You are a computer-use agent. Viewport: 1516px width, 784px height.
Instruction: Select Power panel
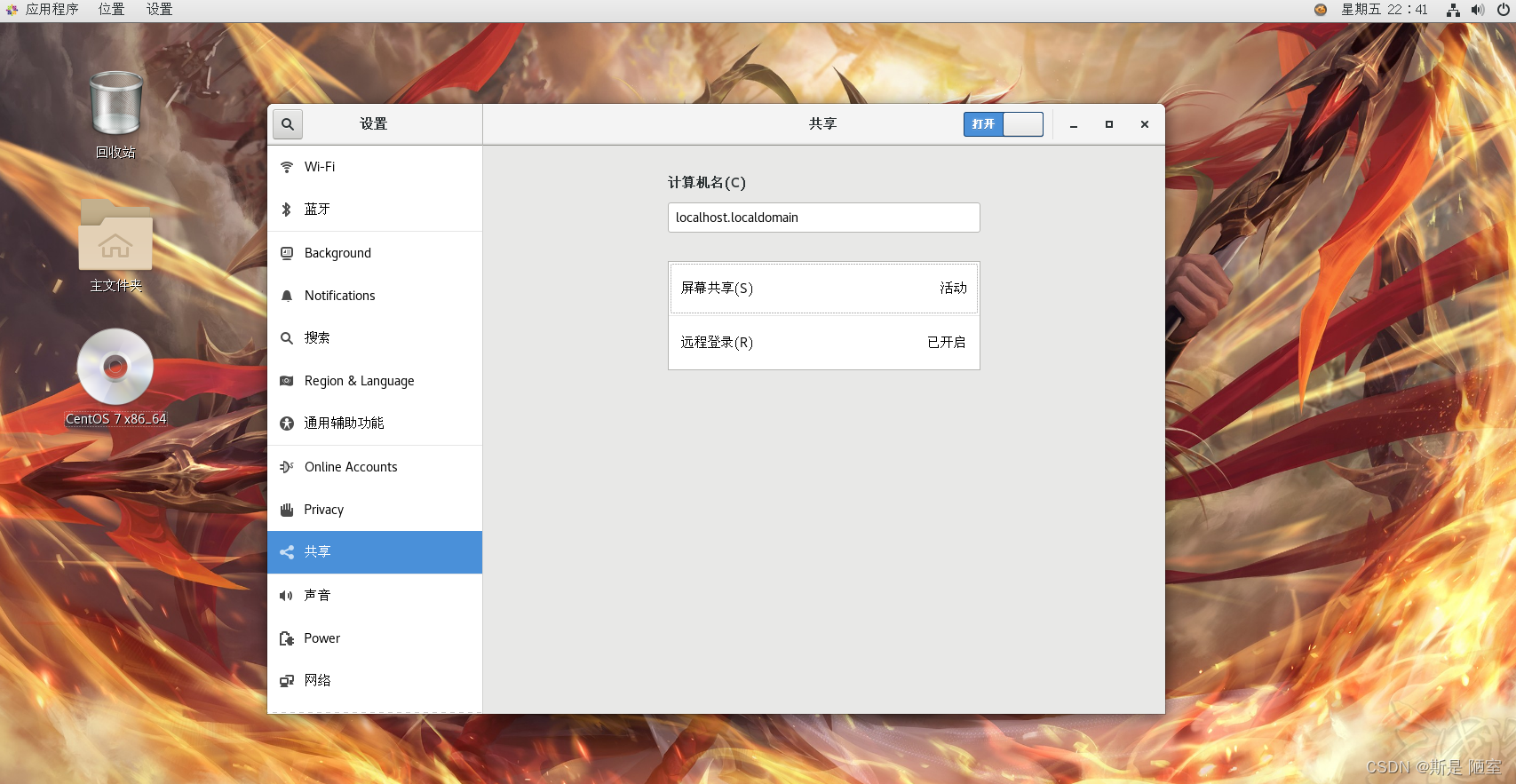[375, 638]
